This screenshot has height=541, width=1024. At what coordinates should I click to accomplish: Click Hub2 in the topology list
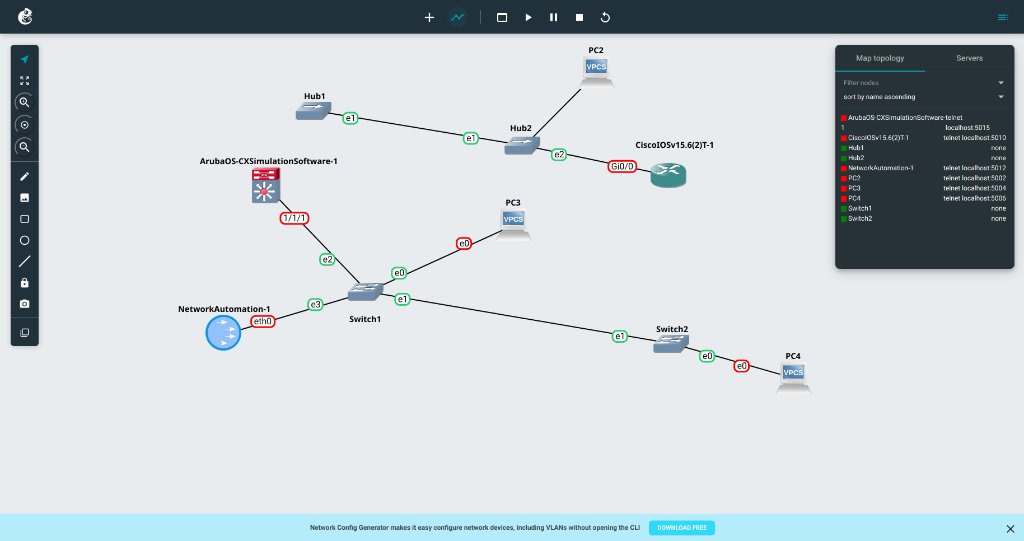[856, 158]
